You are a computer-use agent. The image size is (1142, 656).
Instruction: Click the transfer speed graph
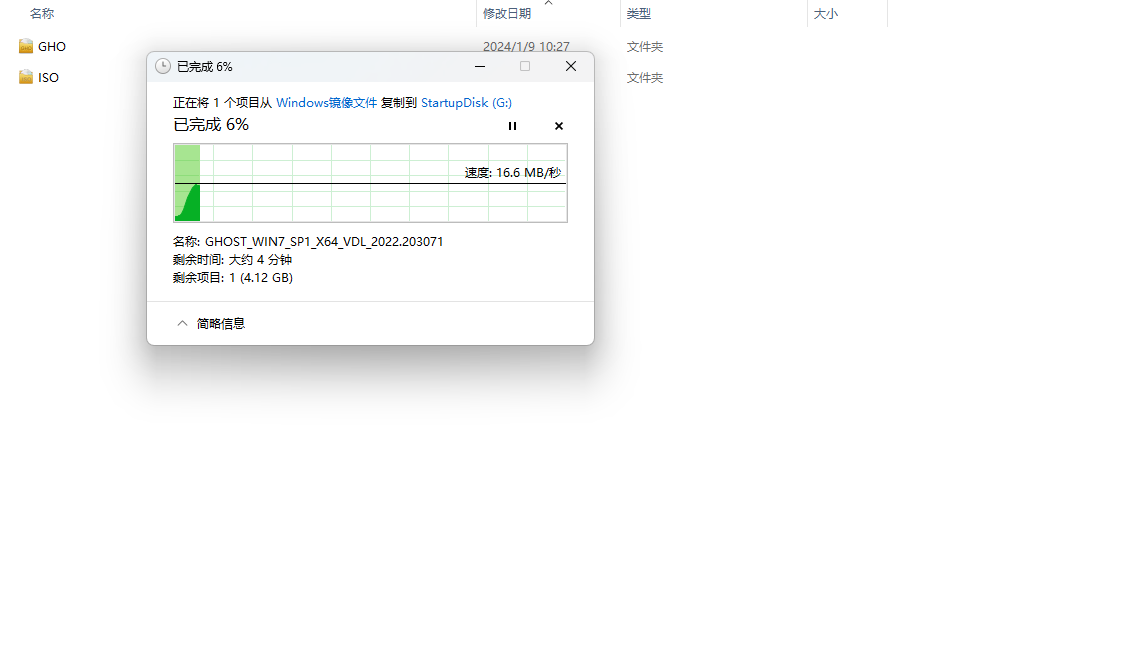click(370, 183)
